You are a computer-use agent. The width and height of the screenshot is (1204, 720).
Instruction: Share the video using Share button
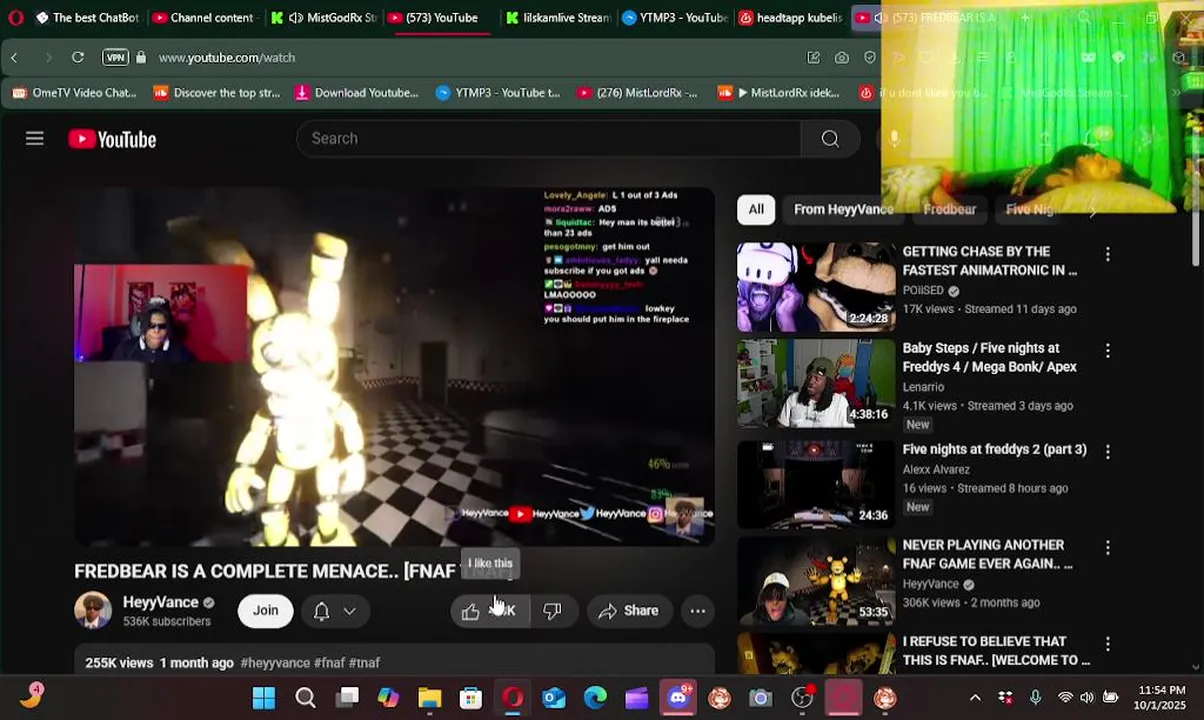pos(628,611)
